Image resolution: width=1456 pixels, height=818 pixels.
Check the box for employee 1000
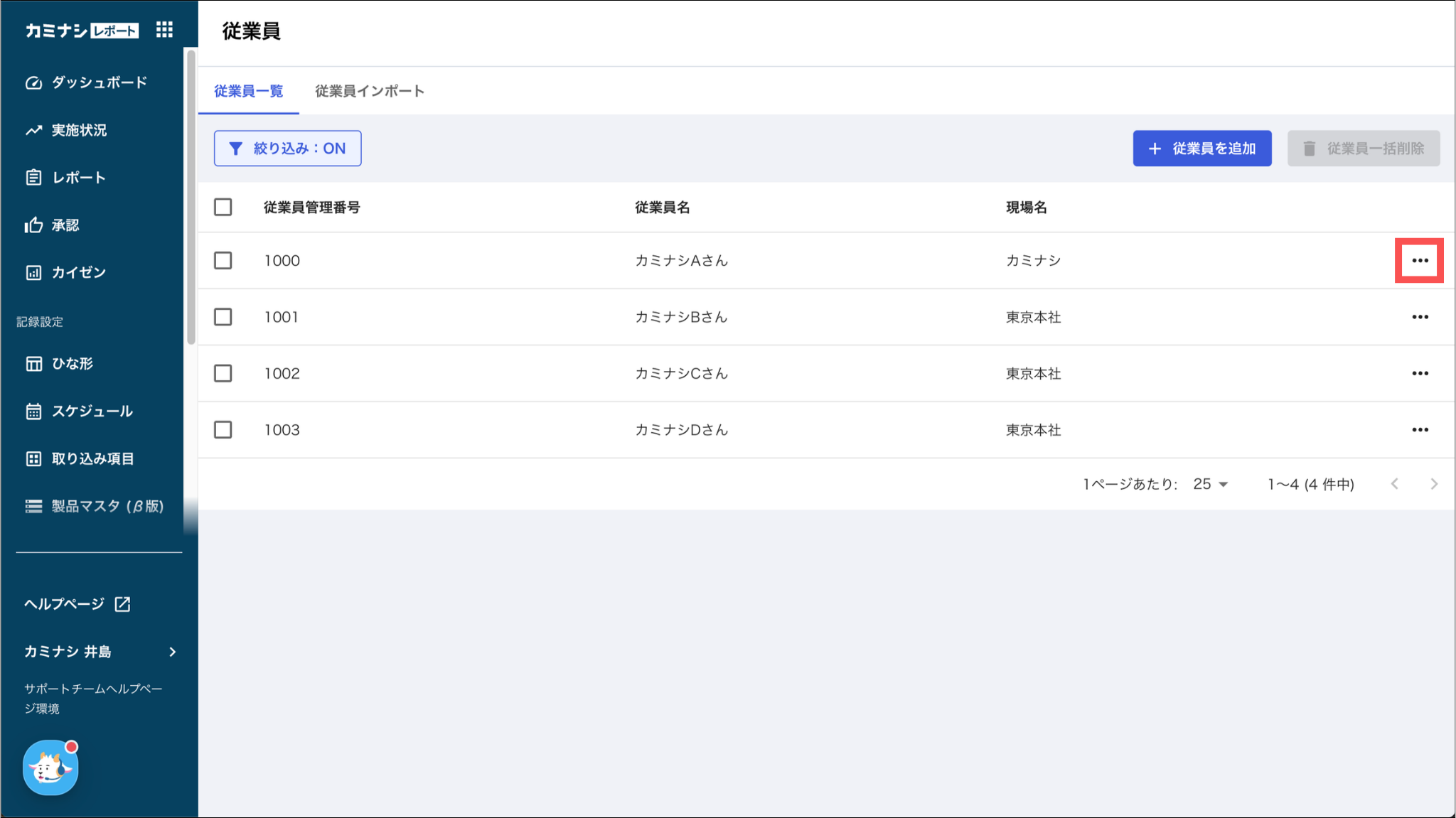click(x=223, y=261)
